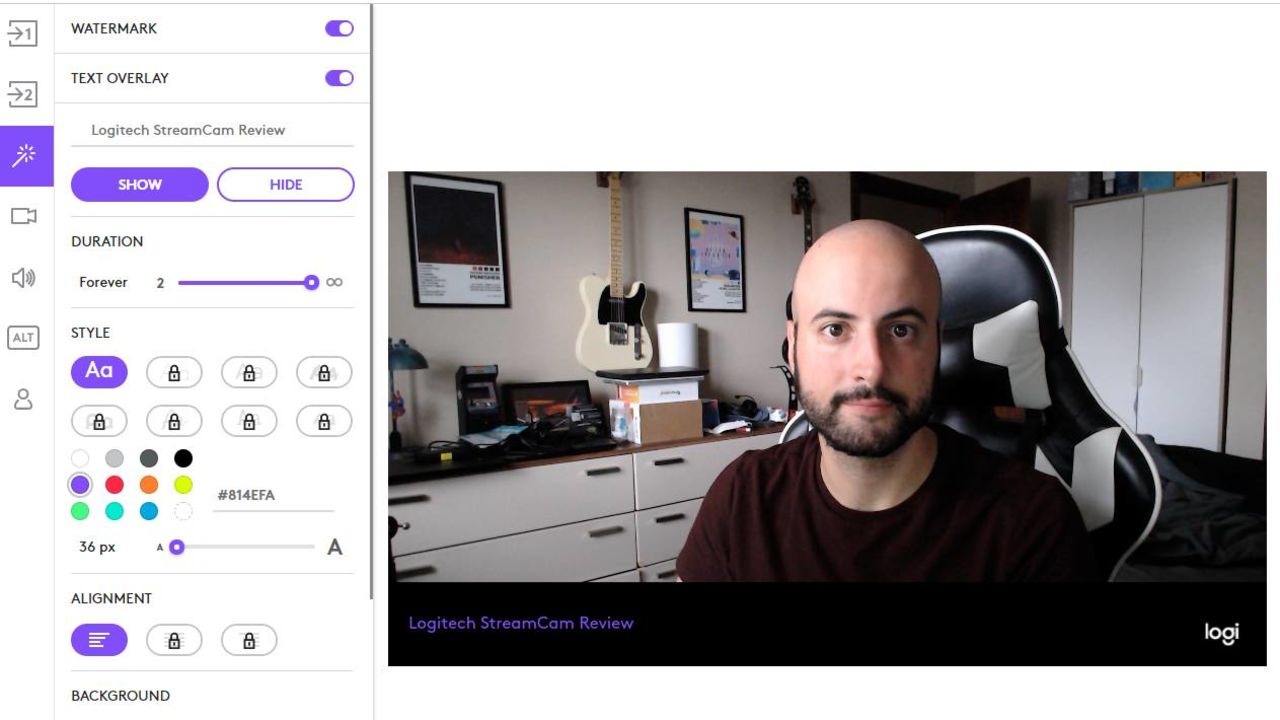Viewport: 1280px width, 720px height.
Task: Open the Source 2 sidebar tab
Action: (x=22, y=94)
